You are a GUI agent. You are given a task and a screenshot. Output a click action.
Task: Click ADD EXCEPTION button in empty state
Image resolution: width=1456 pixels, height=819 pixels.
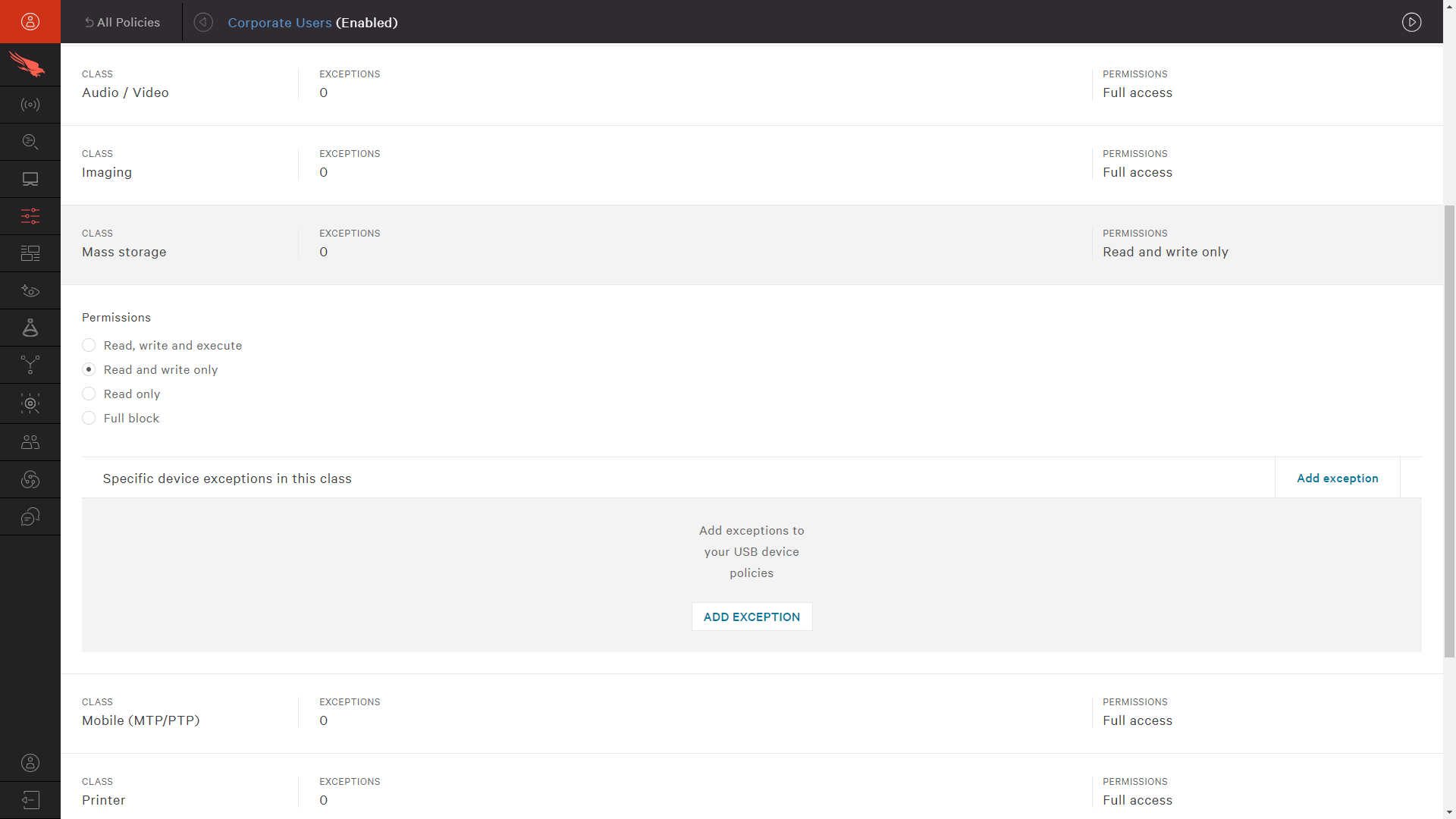tap(751, 616)
